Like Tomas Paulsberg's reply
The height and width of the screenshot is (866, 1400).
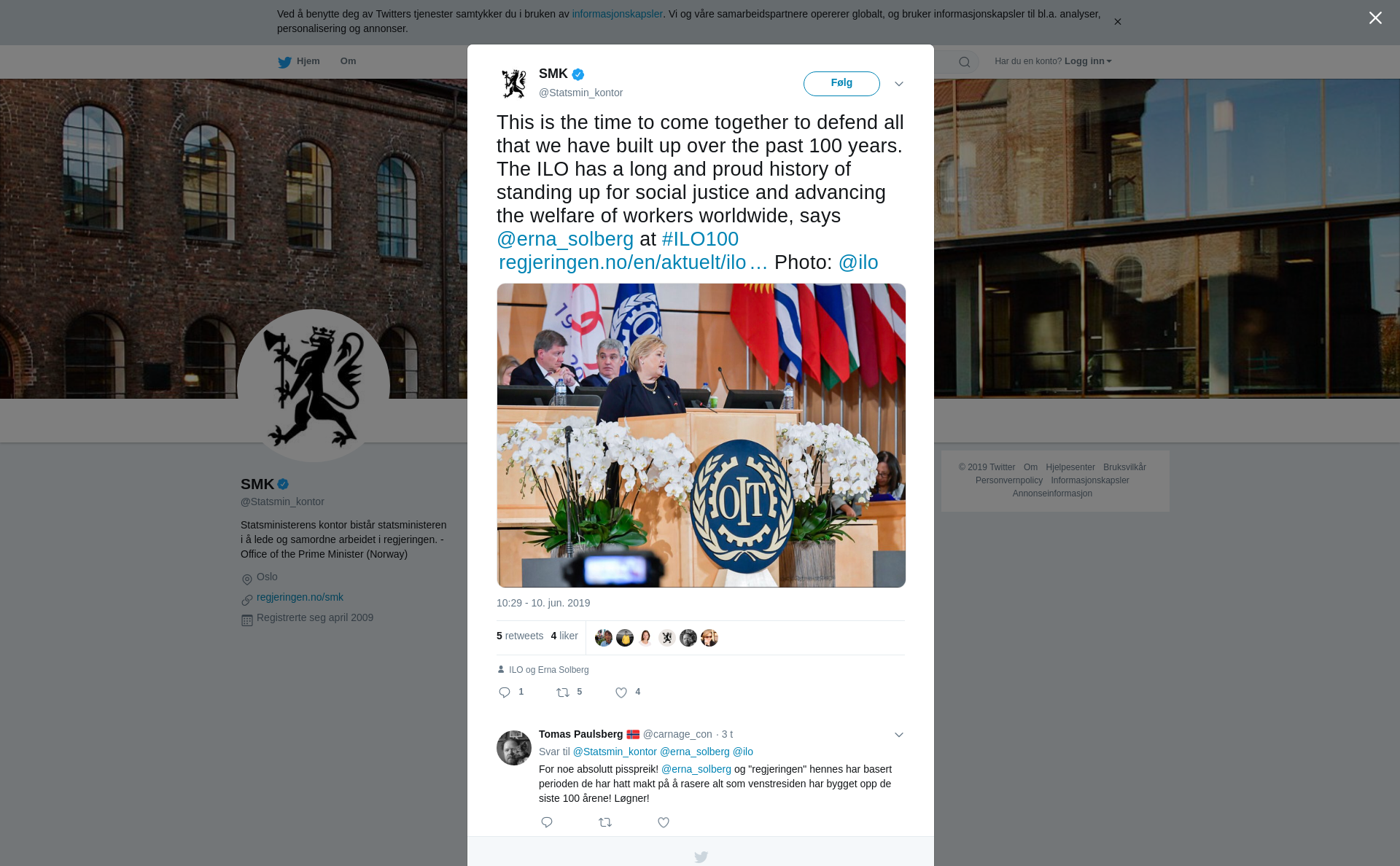pyautogui.click(x=664, y=822)
